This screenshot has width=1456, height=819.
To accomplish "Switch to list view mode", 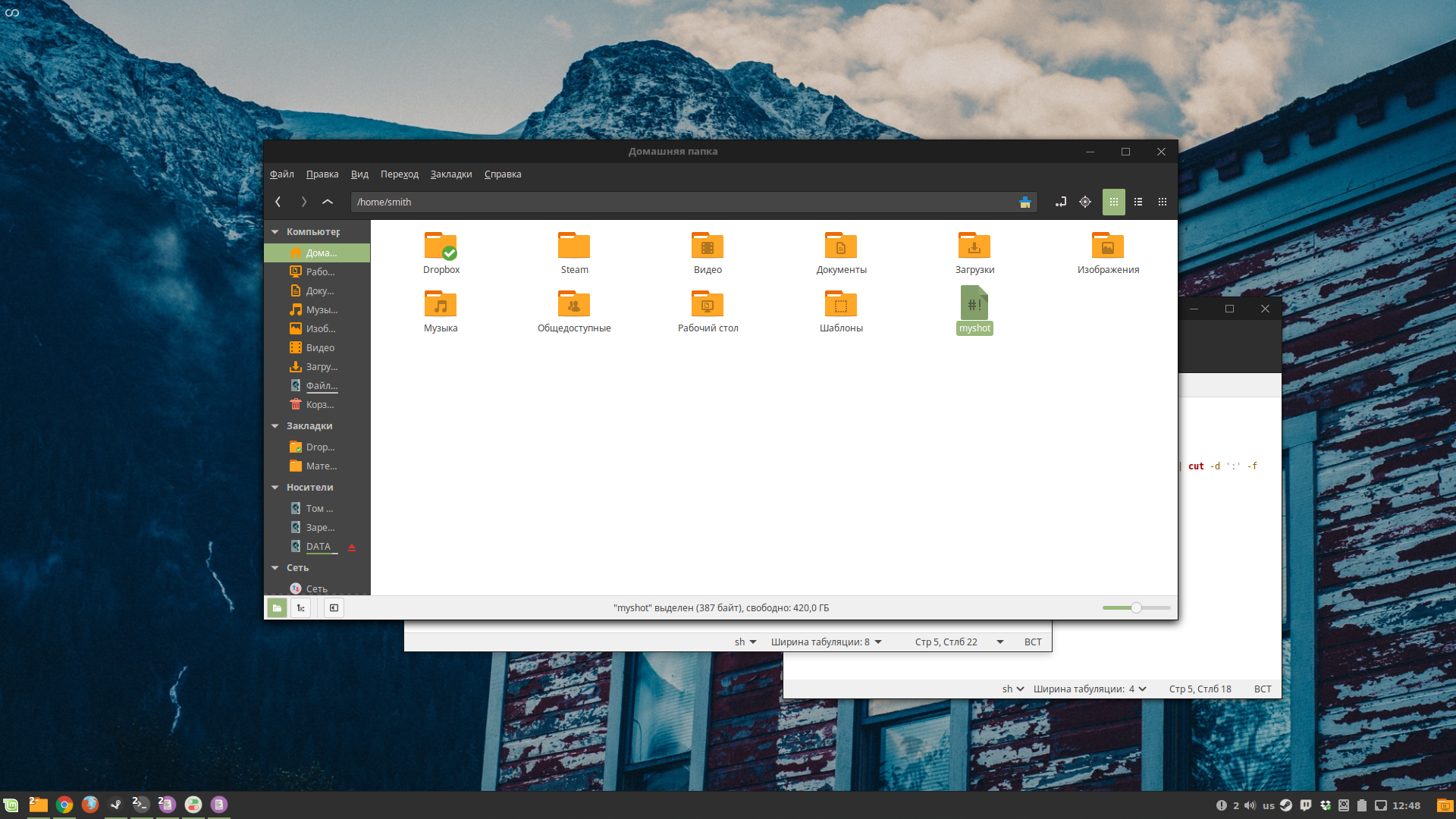I will pyautogui.click(x=1138, y=202).
